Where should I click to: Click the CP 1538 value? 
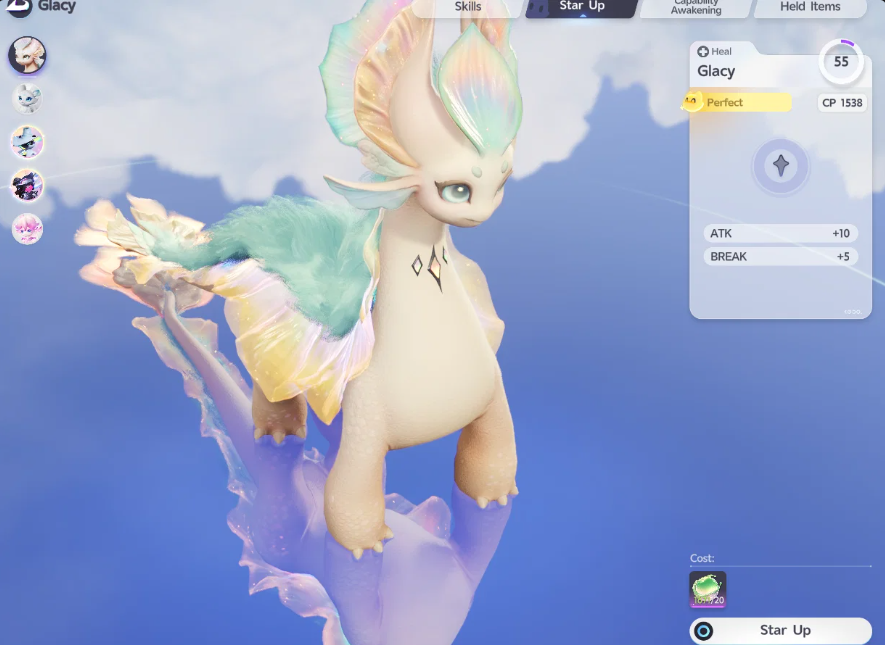coord(842,103)
